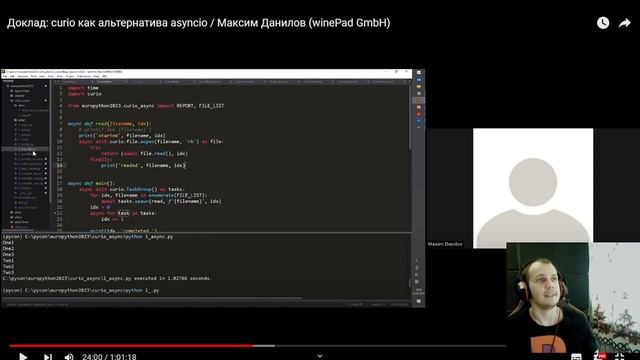
Task: Open the Share arrow
Action: 624,23
